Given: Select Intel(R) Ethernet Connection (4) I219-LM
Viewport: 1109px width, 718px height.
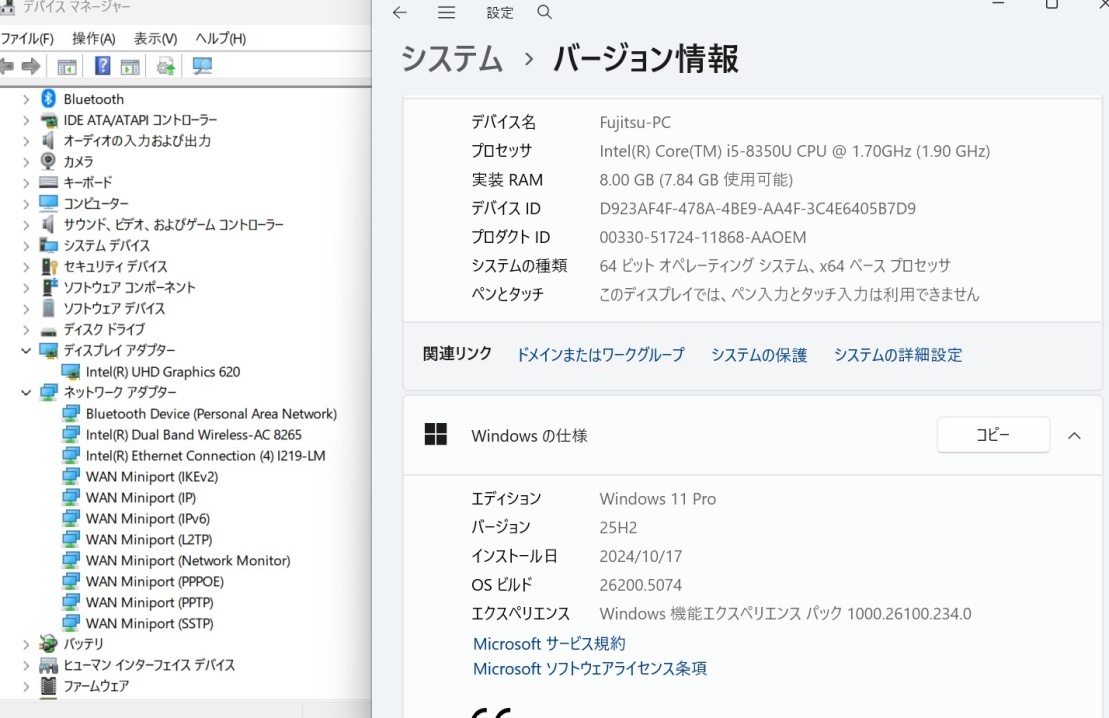Looking at the screenshot, I should coord(205,456).
